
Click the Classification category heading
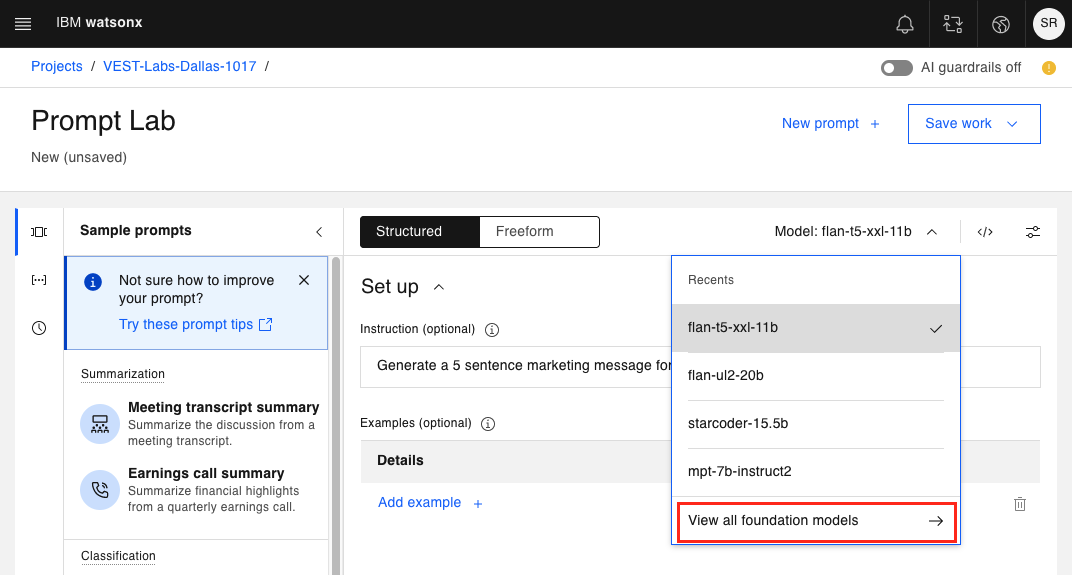118,556
